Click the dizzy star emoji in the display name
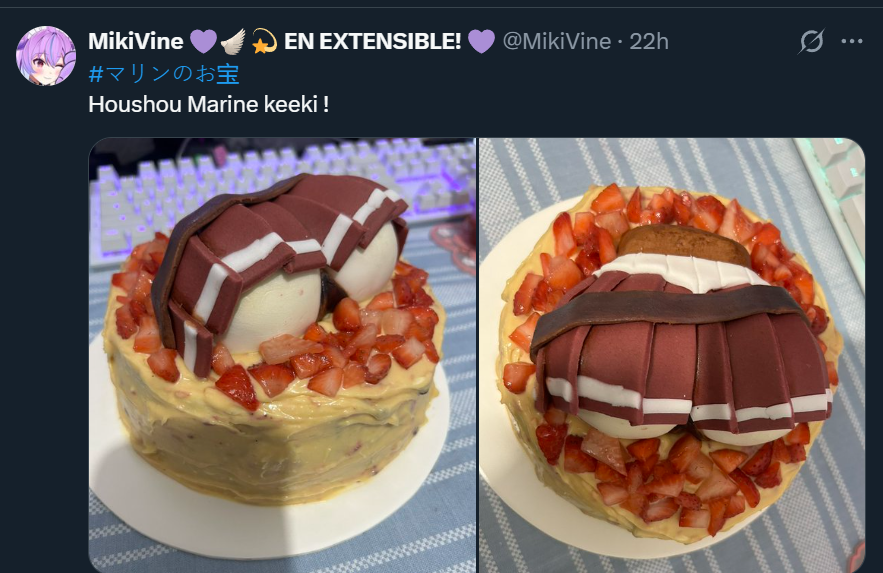 (264, 41)
